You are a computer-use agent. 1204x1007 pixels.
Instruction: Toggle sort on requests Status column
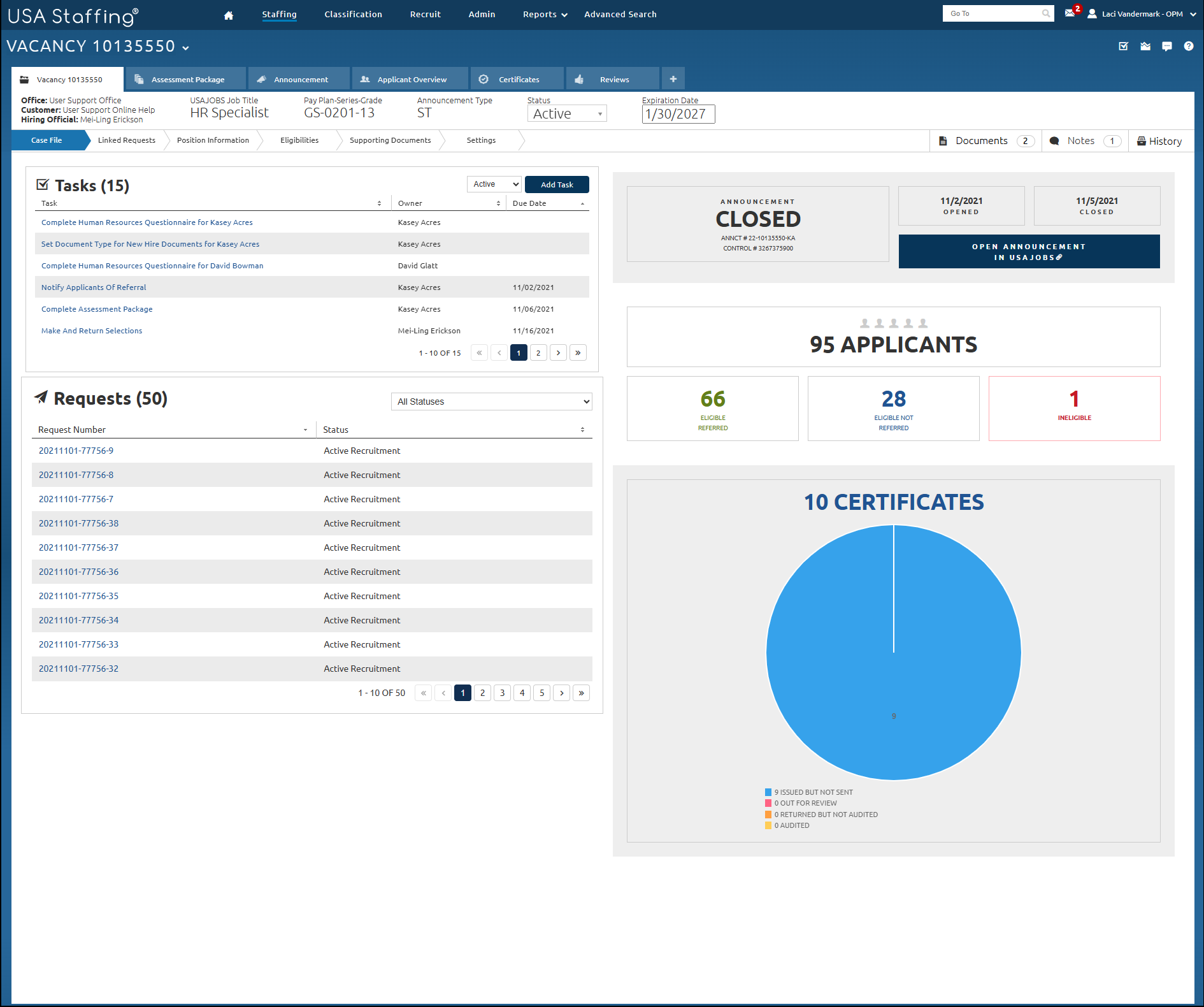pyautogui.click(x=582, y=430)
